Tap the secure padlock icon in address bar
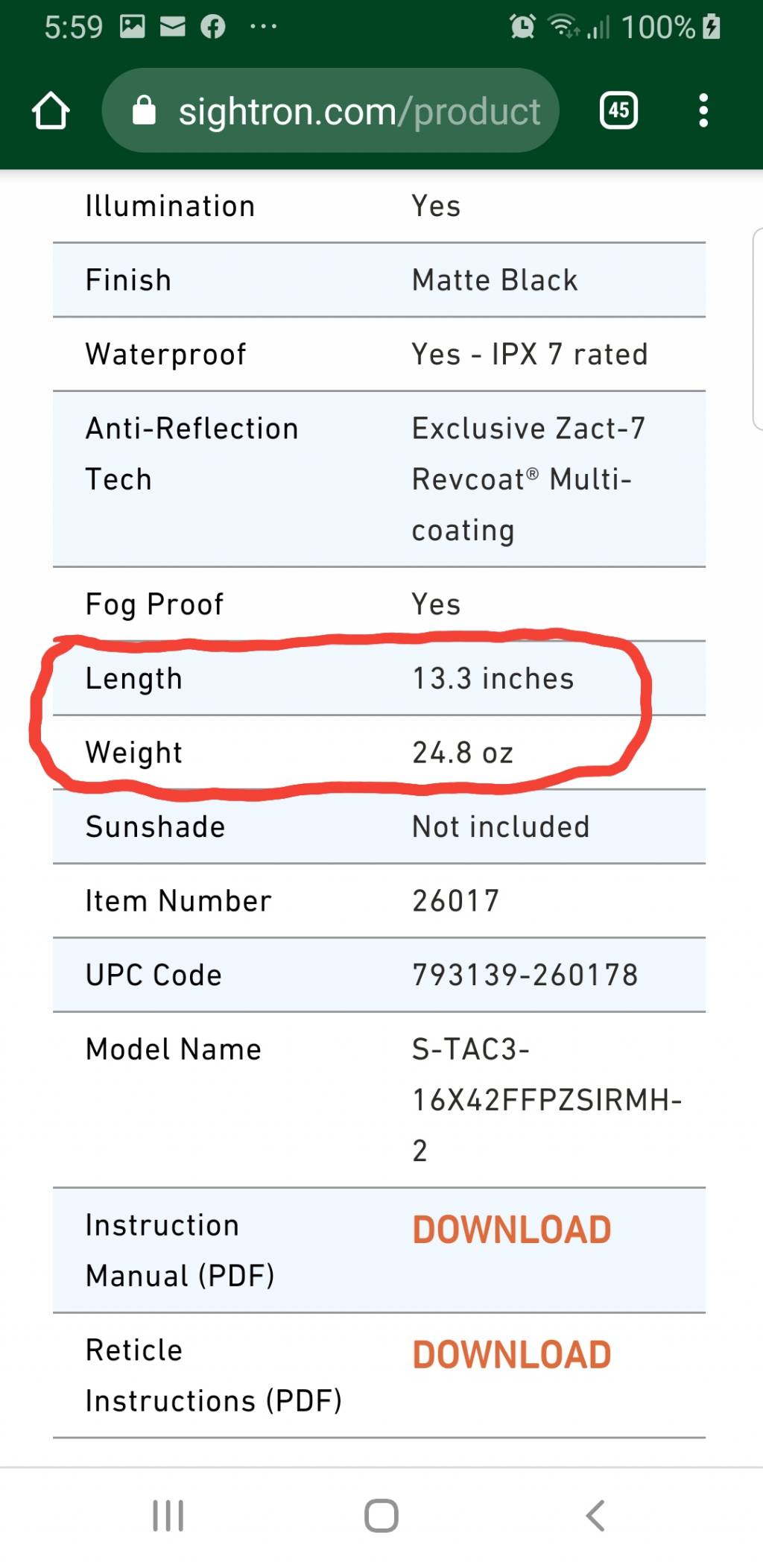 [x=144, y=110]
